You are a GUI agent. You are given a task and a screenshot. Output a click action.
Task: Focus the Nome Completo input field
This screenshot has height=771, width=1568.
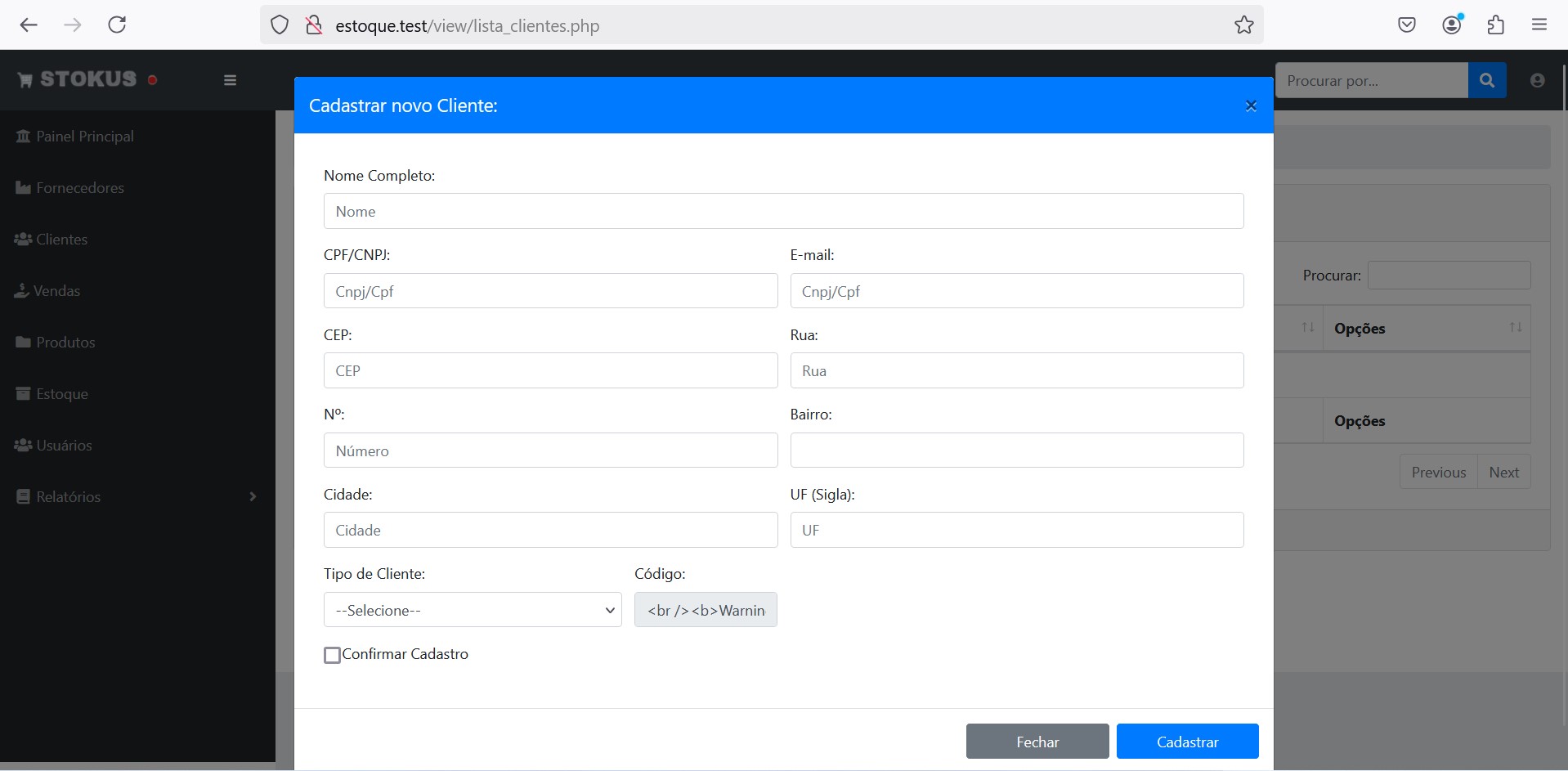pyautogui.click(x=783, y=211)
